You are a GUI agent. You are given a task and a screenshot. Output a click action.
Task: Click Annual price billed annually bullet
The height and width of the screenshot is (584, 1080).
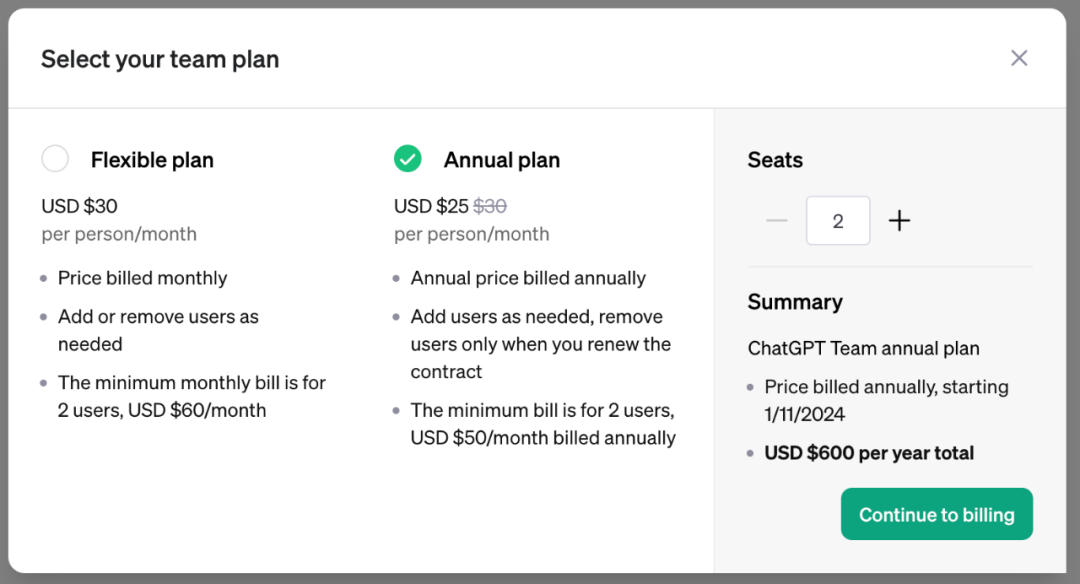[x=528, y=278]
